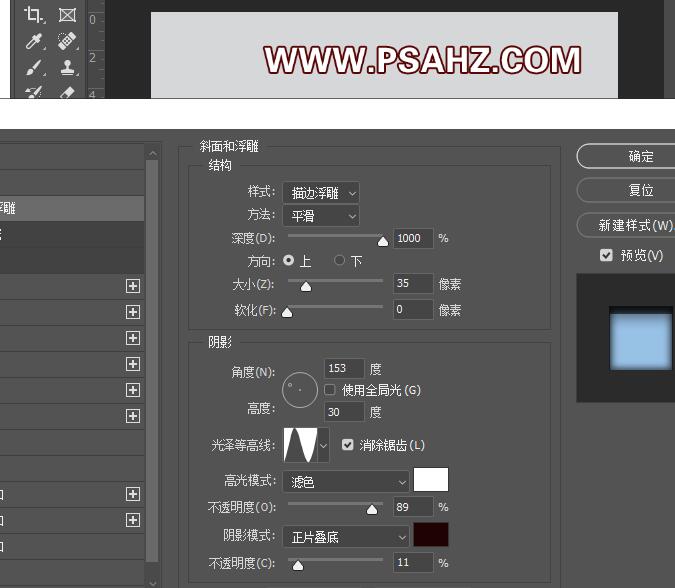Click the blue style preview thumbnail
Screen dimensions: 675x588
coord(641,340)
